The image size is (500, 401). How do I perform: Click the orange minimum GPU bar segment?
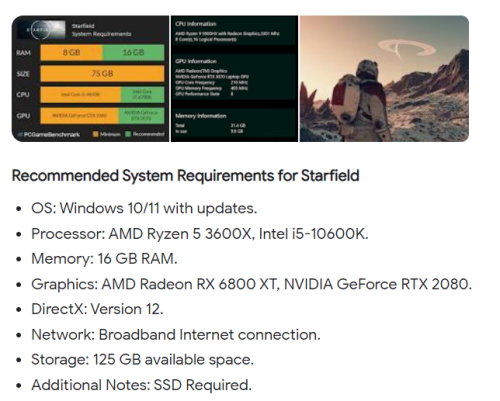tap(79, 116)
